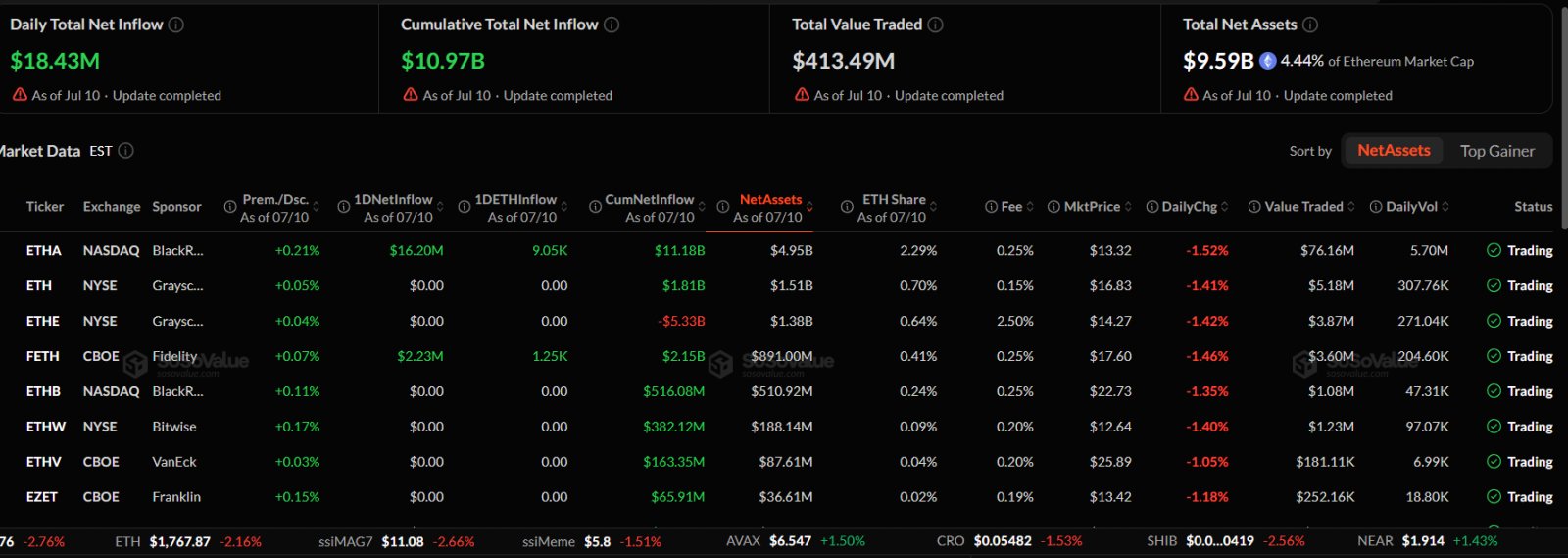Viewport: 1568px width, 558px height.
Task: Click info icon beside Total Value Traded
Action: [936, 25]
